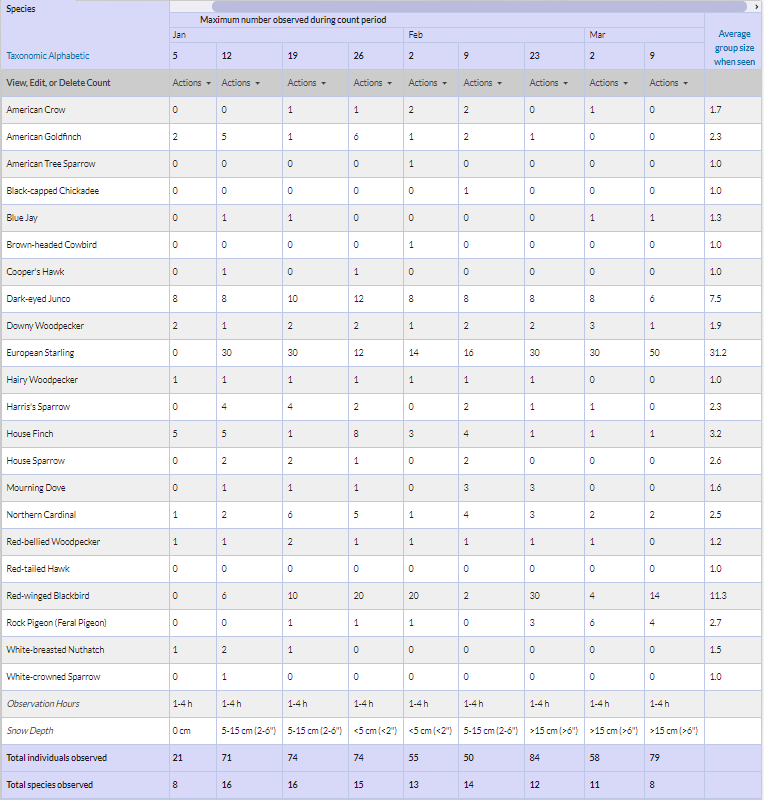Open Actions dropdown for Jan 19 count

point(307,83)
